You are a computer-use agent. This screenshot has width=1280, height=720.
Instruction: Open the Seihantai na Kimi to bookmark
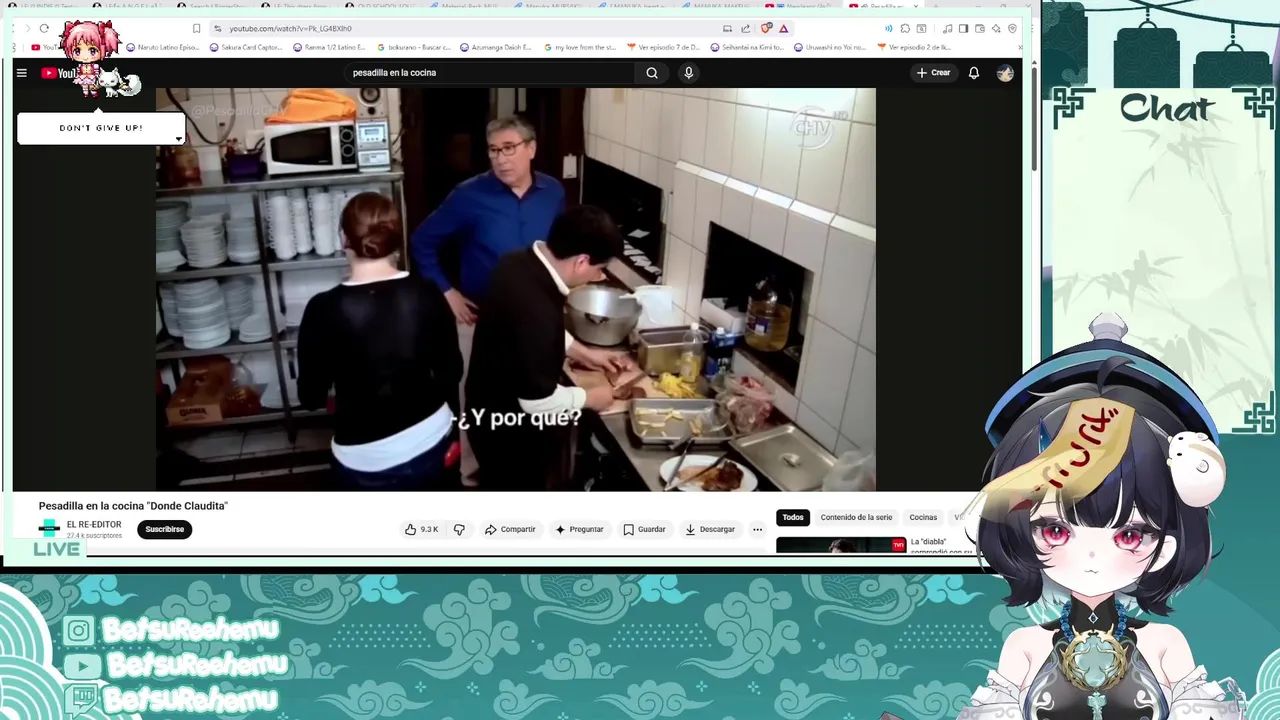748,47
